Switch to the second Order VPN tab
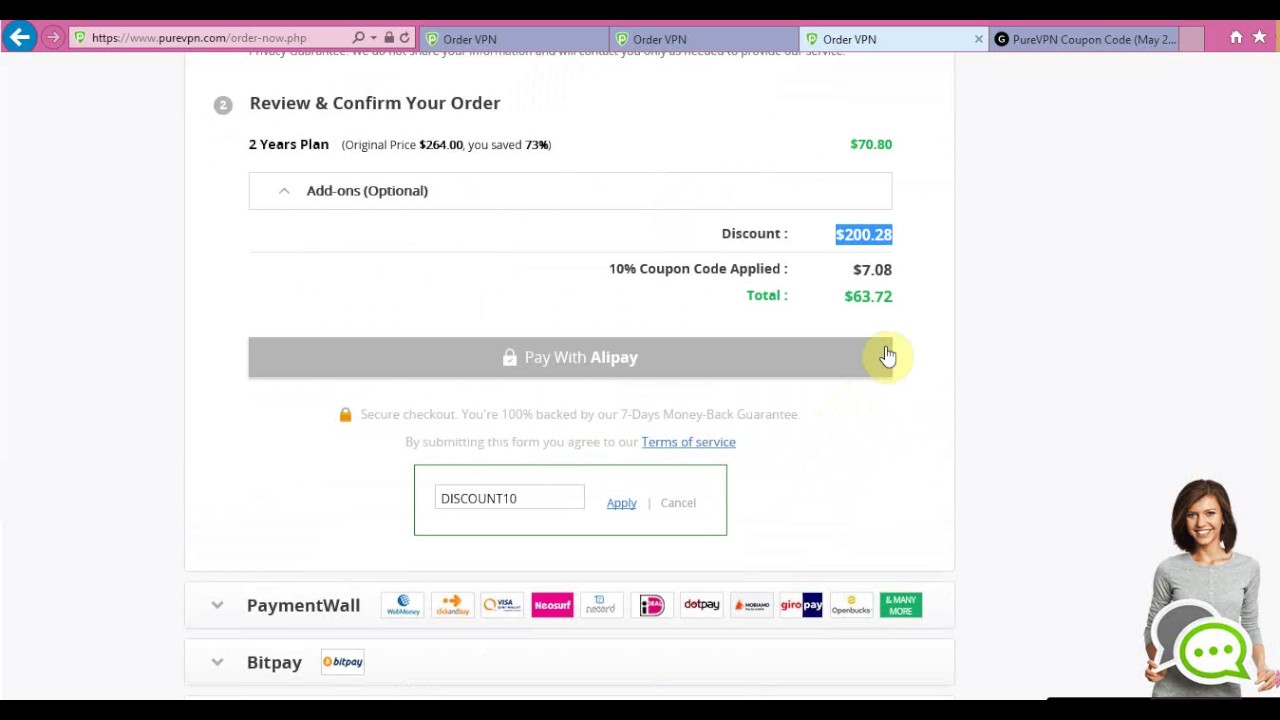 pos(704,39)
